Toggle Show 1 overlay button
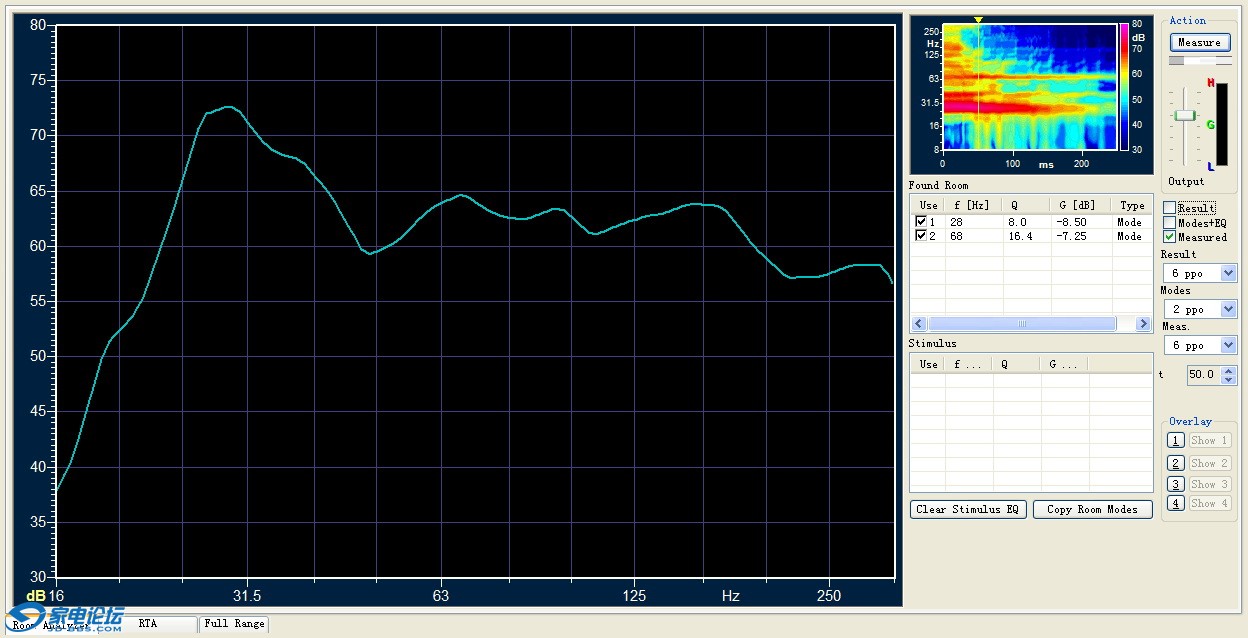Viewport: 1248px width, 638px height. (x=1209, y=440)
